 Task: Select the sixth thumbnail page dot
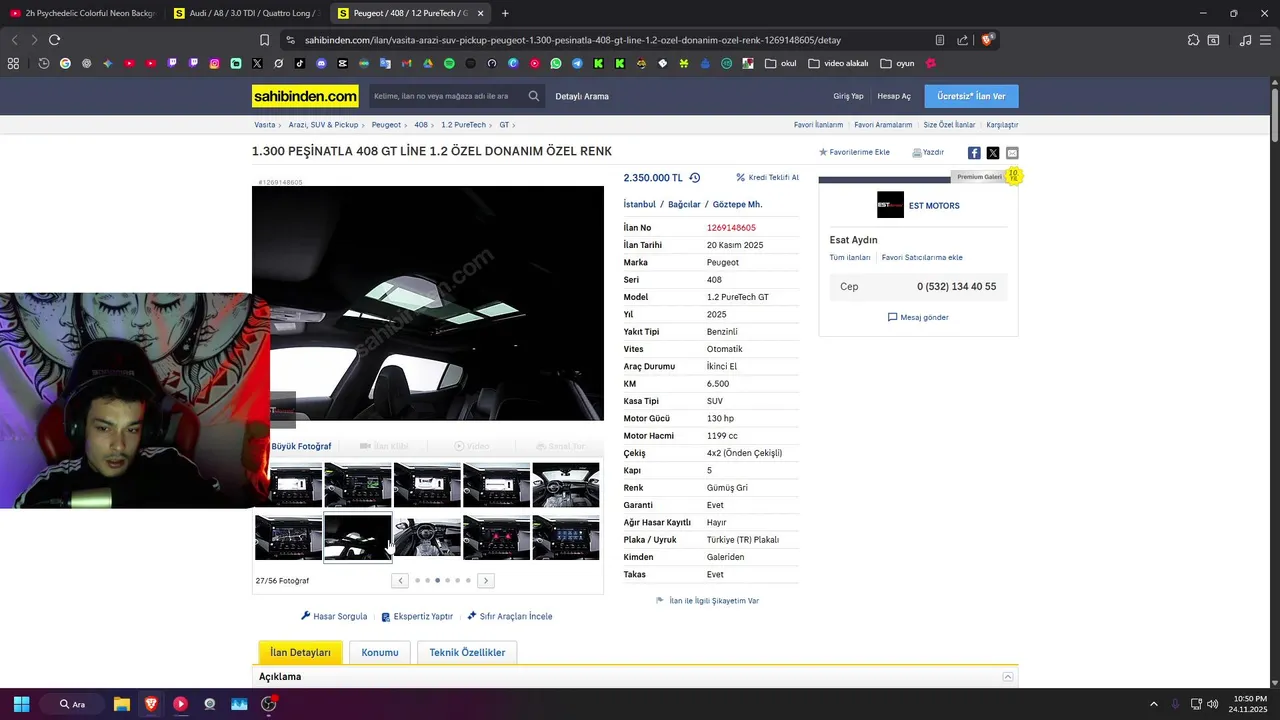tap(468, 580)
